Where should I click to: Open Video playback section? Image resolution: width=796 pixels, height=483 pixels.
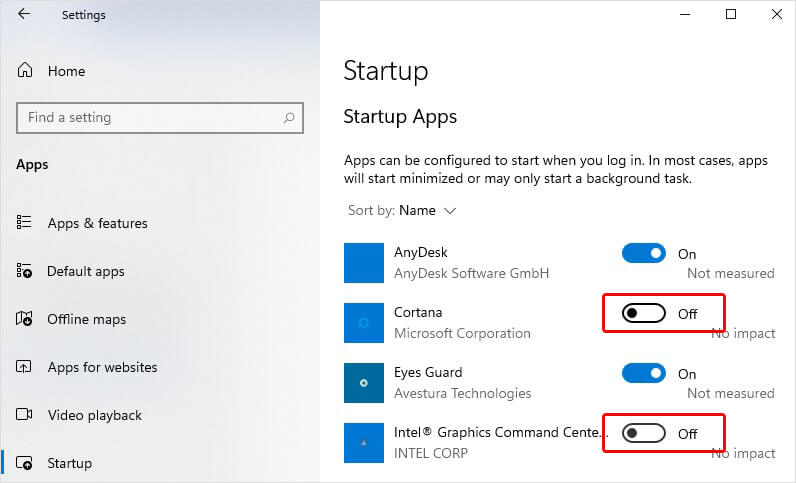94,415
